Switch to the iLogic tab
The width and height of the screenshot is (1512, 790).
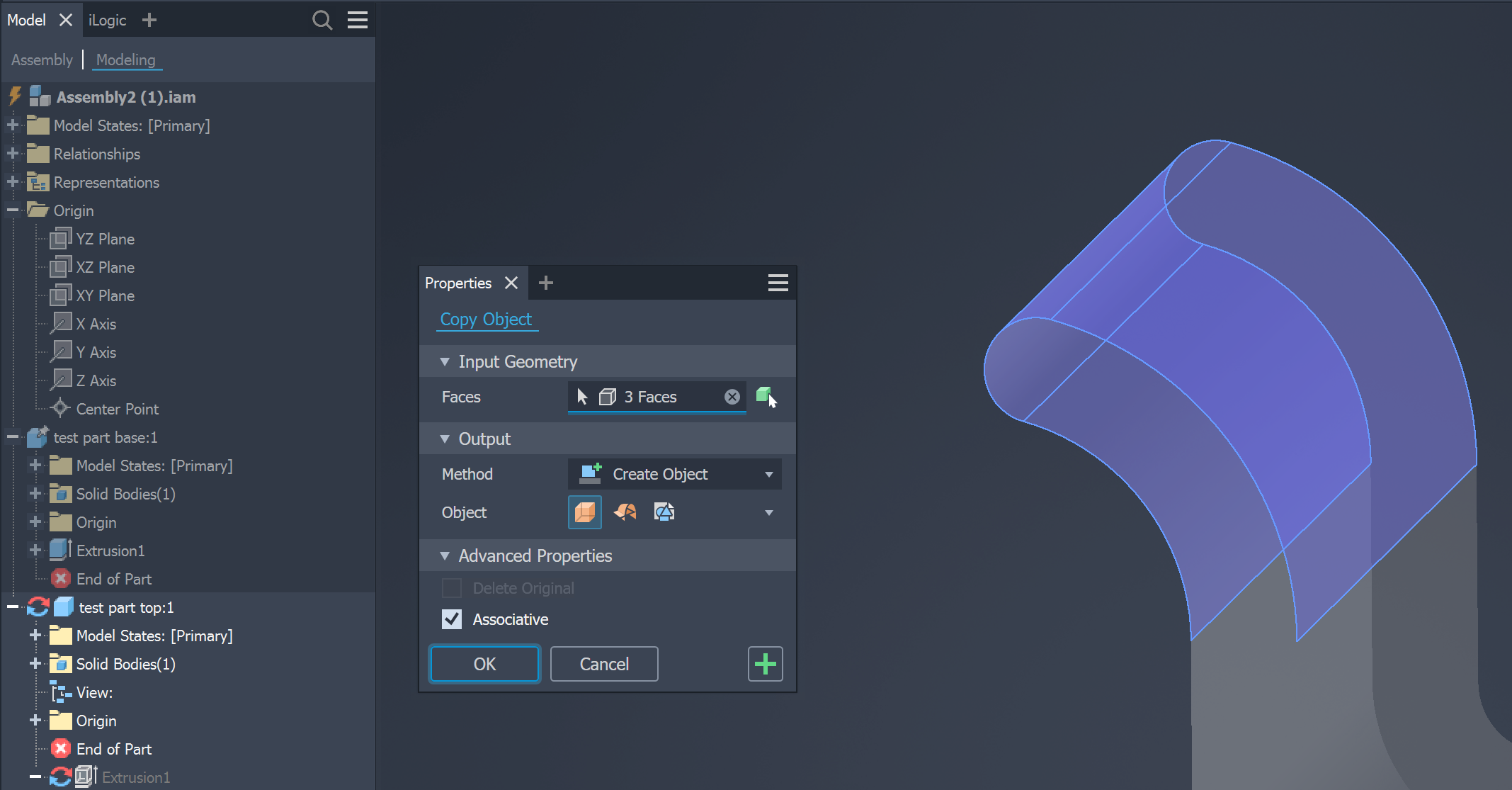[x=107, y=20]
